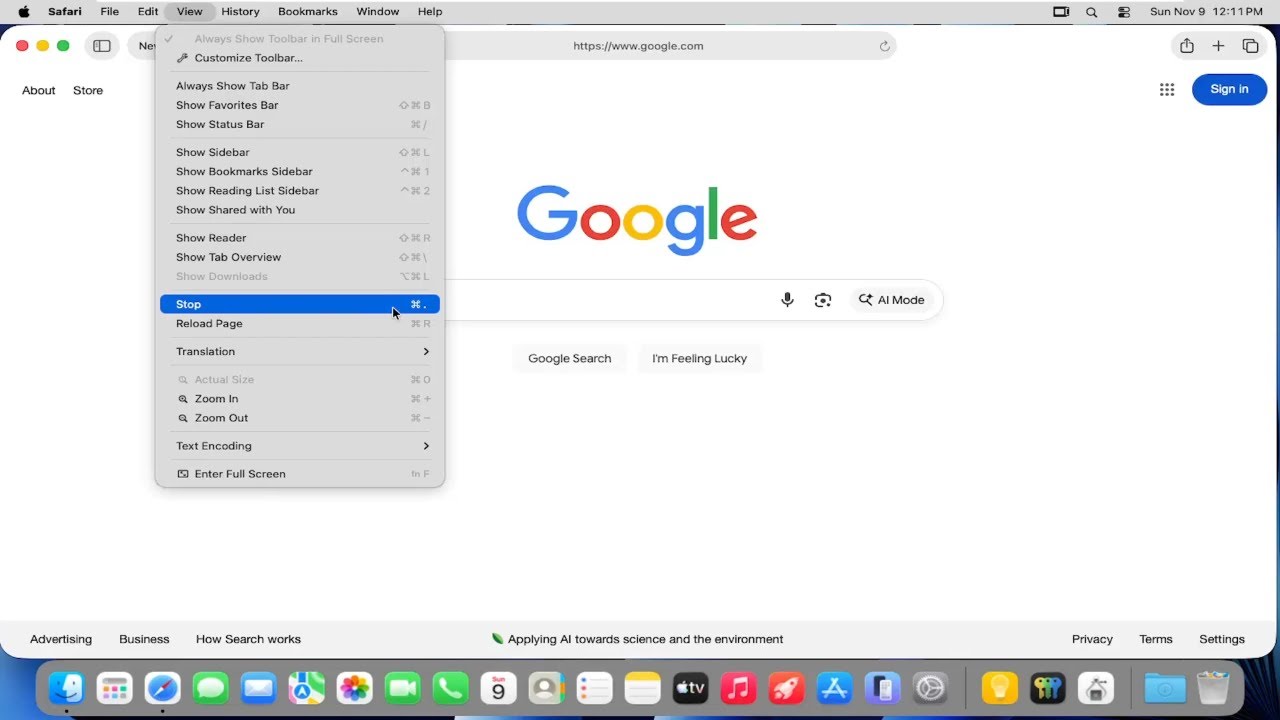Choose Customize Toolbar menu item
The image size is (1280, 720).
(x=300, y=58)
